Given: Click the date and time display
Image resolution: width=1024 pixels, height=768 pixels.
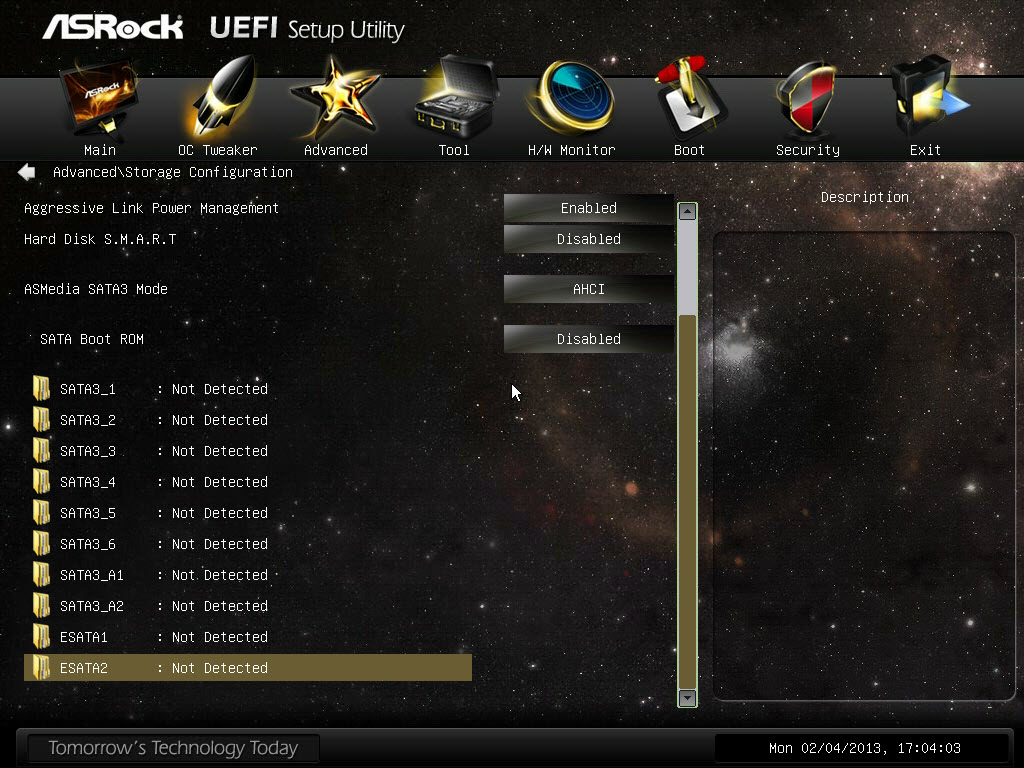Looking at the screenshot, I should [x=865, y=748].
